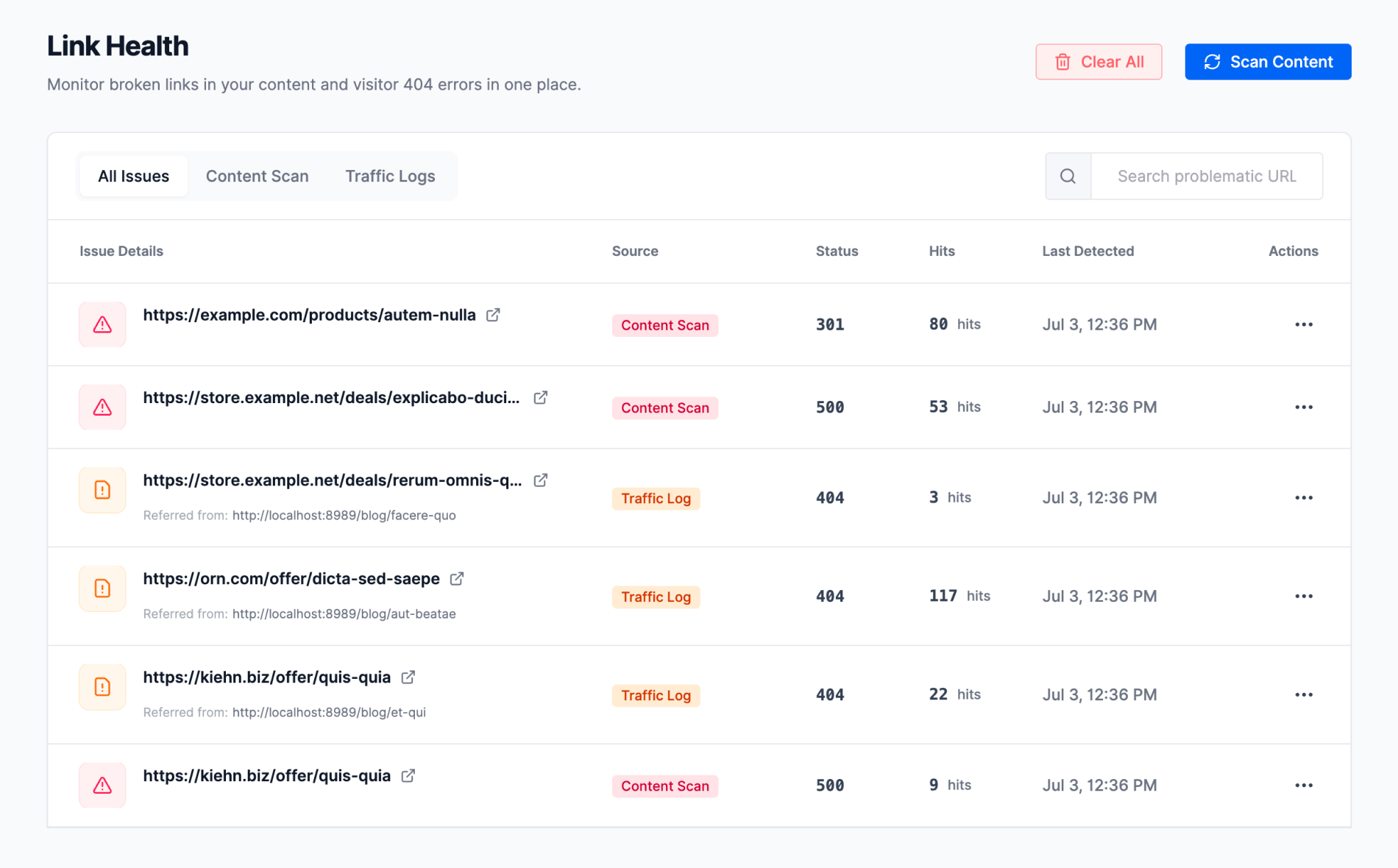Open external link icon beside orn.com URL
Viewport: 1398px width, 868px height.
coord(457,579)
